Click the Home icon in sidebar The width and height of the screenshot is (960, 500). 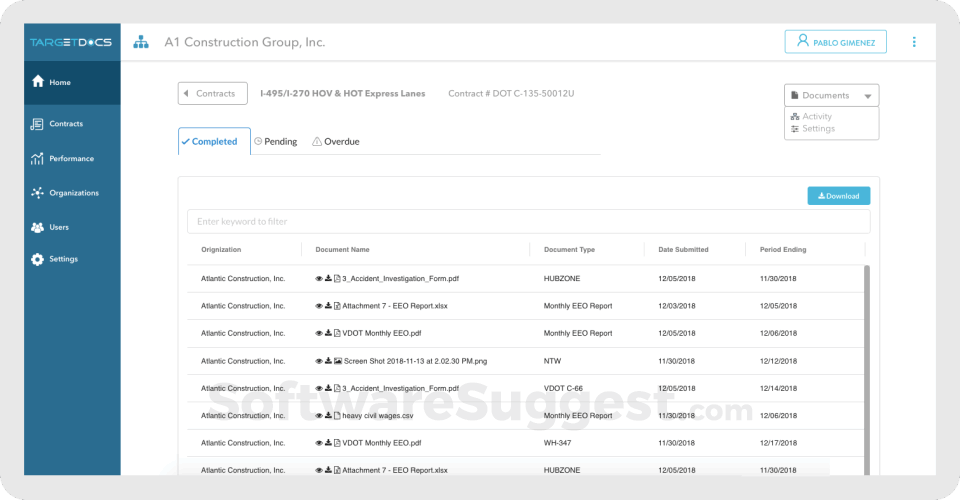coord(38,82)
